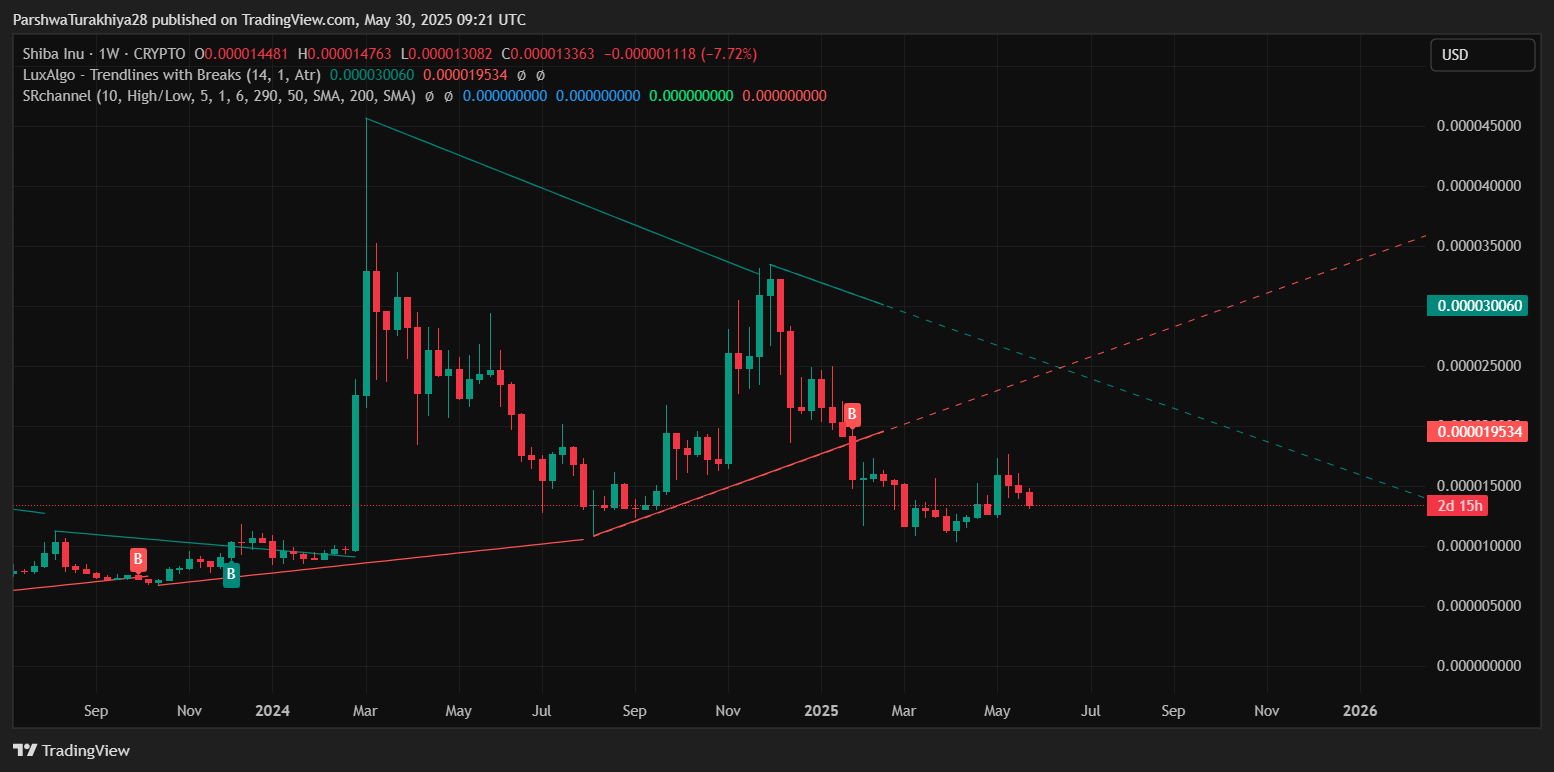This screenshot has height=772, width=1554.
Task: Click the 0.000010000 price axis value
Action: (x=1479, y=546)
